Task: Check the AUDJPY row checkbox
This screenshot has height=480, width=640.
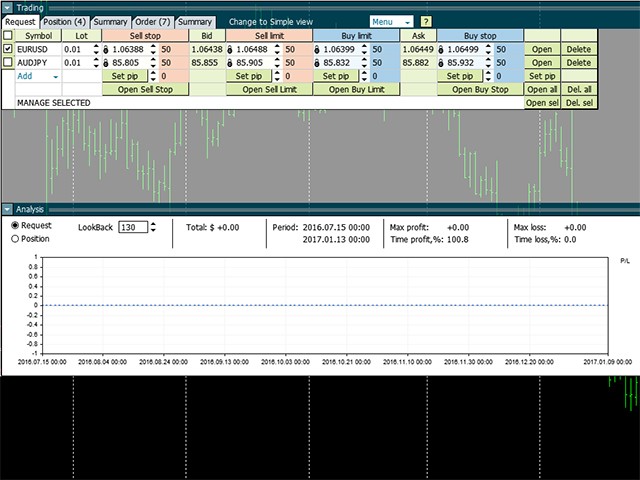Action: pyautogui.click(x=9, y=62)
